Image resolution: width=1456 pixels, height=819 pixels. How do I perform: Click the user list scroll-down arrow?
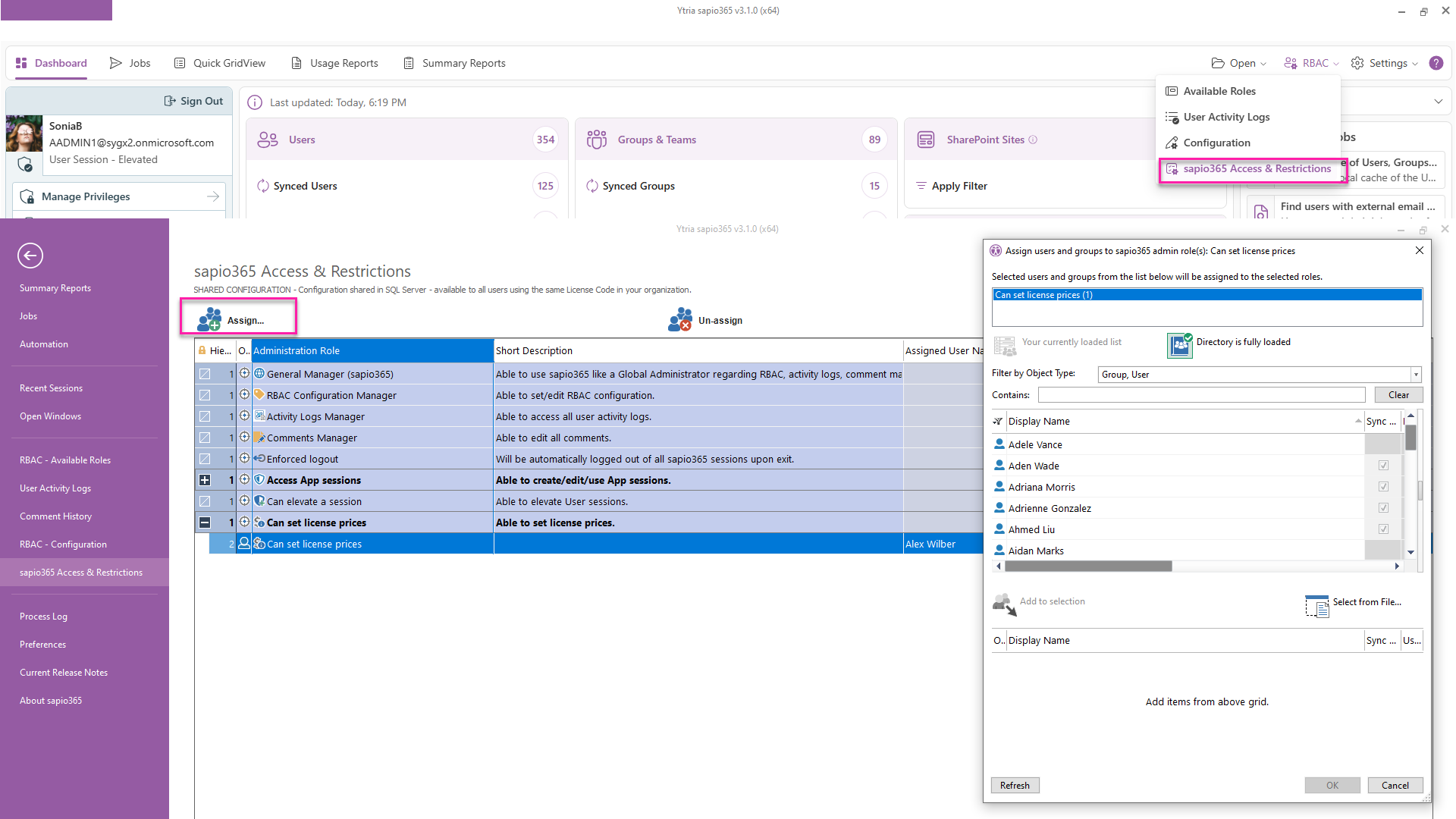(x=1410, y=552)
